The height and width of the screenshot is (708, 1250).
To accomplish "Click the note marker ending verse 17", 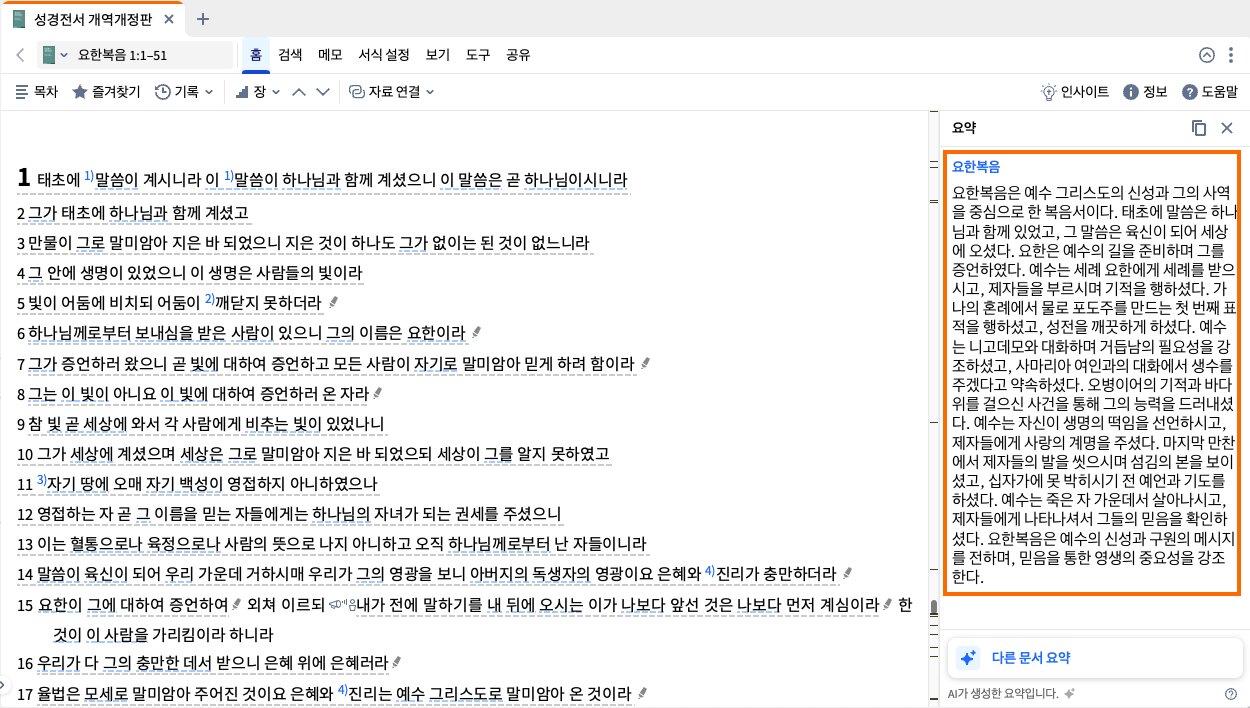I will (x=643, y=693).
